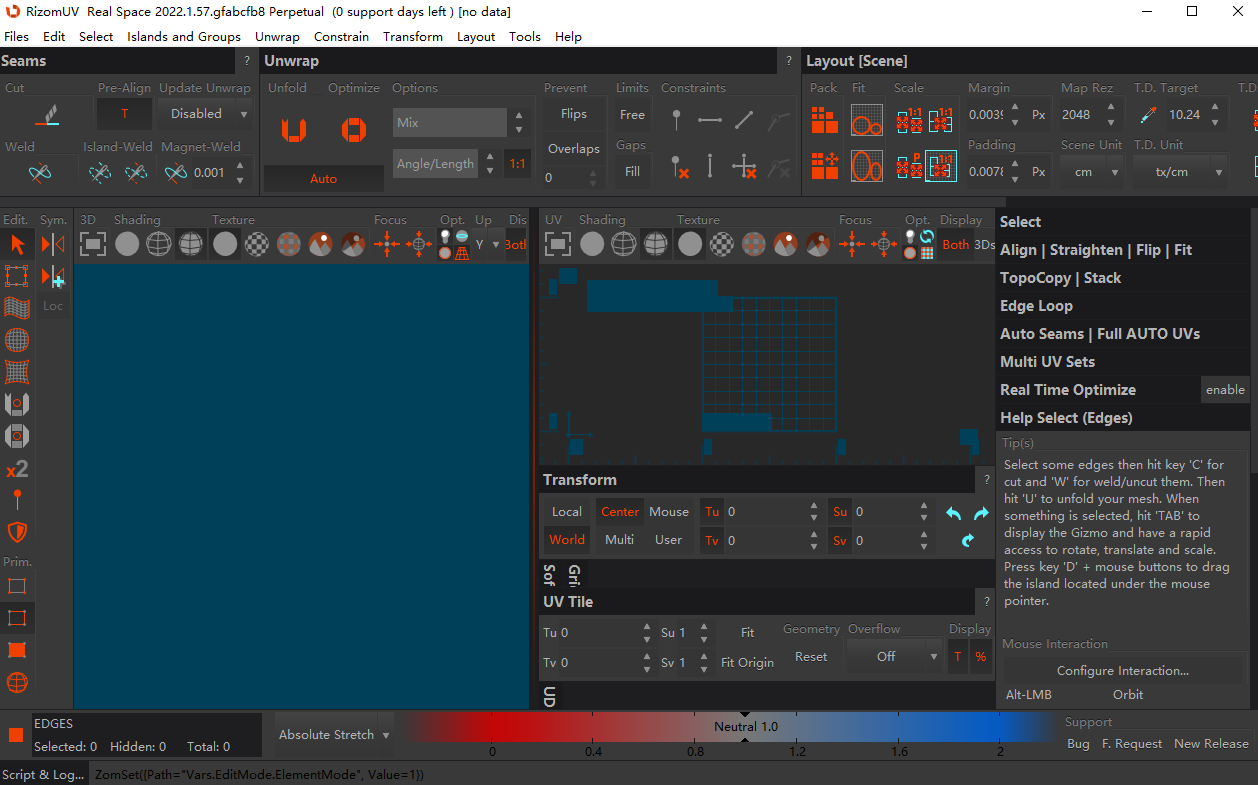Click the delete pin constraint icon

(x=680, y=166)
